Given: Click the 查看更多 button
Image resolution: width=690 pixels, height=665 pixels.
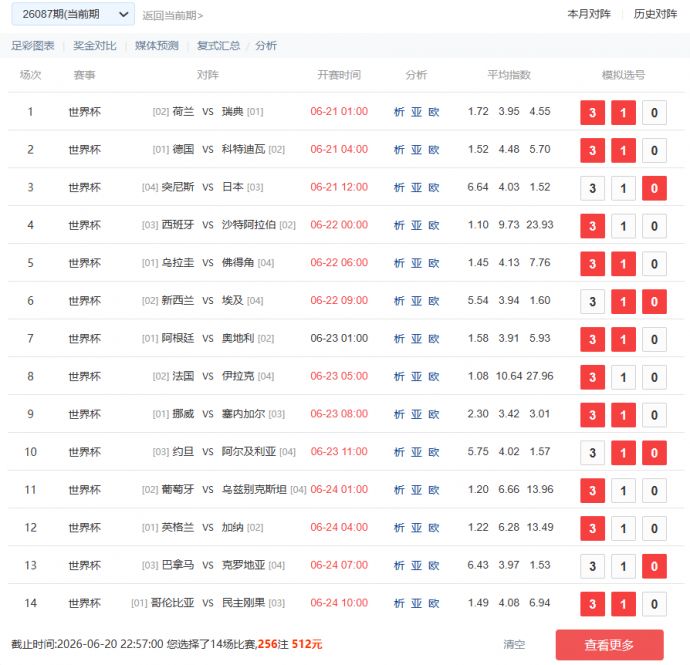Looking at the screenshot, I should pos(609,645).
